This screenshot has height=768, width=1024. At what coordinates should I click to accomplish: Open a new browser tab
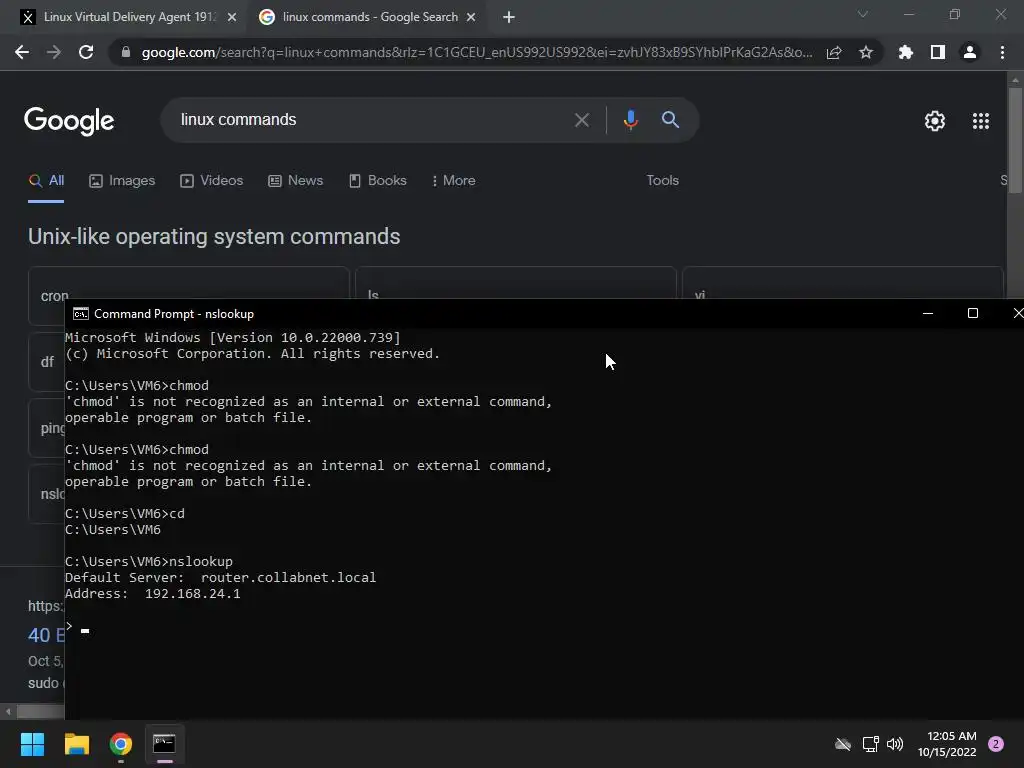[x=509, y=18]
